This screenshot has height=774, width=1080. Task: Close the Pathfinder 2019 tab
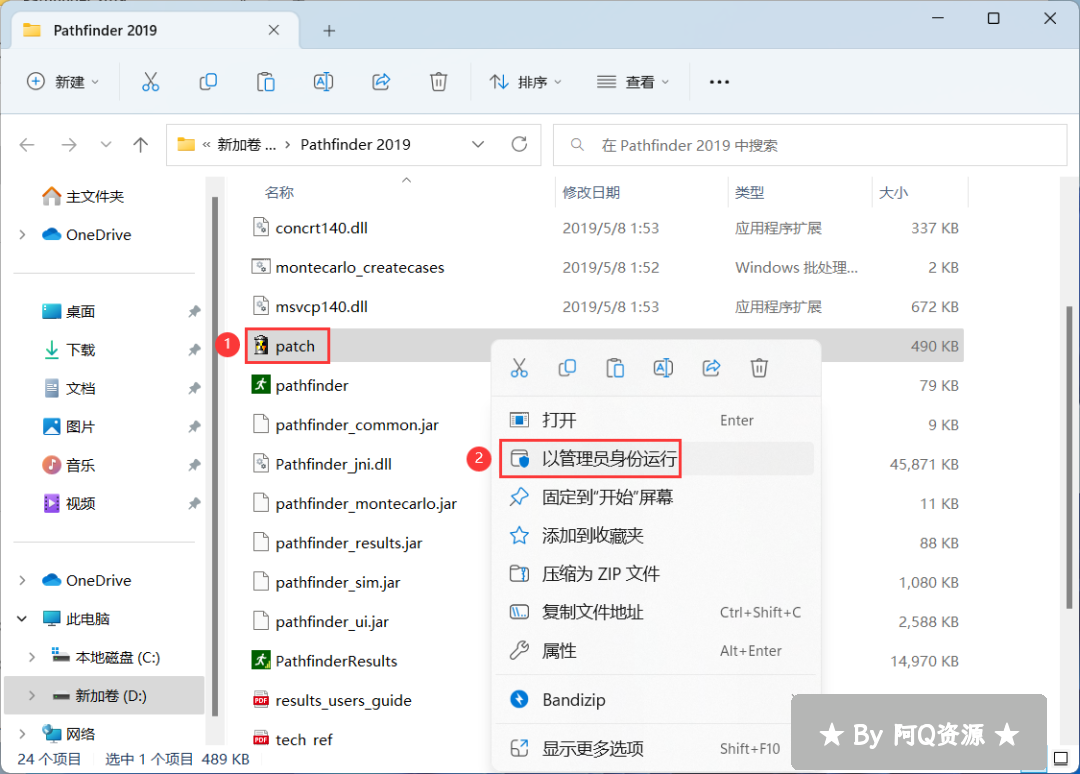pos(273,30)
